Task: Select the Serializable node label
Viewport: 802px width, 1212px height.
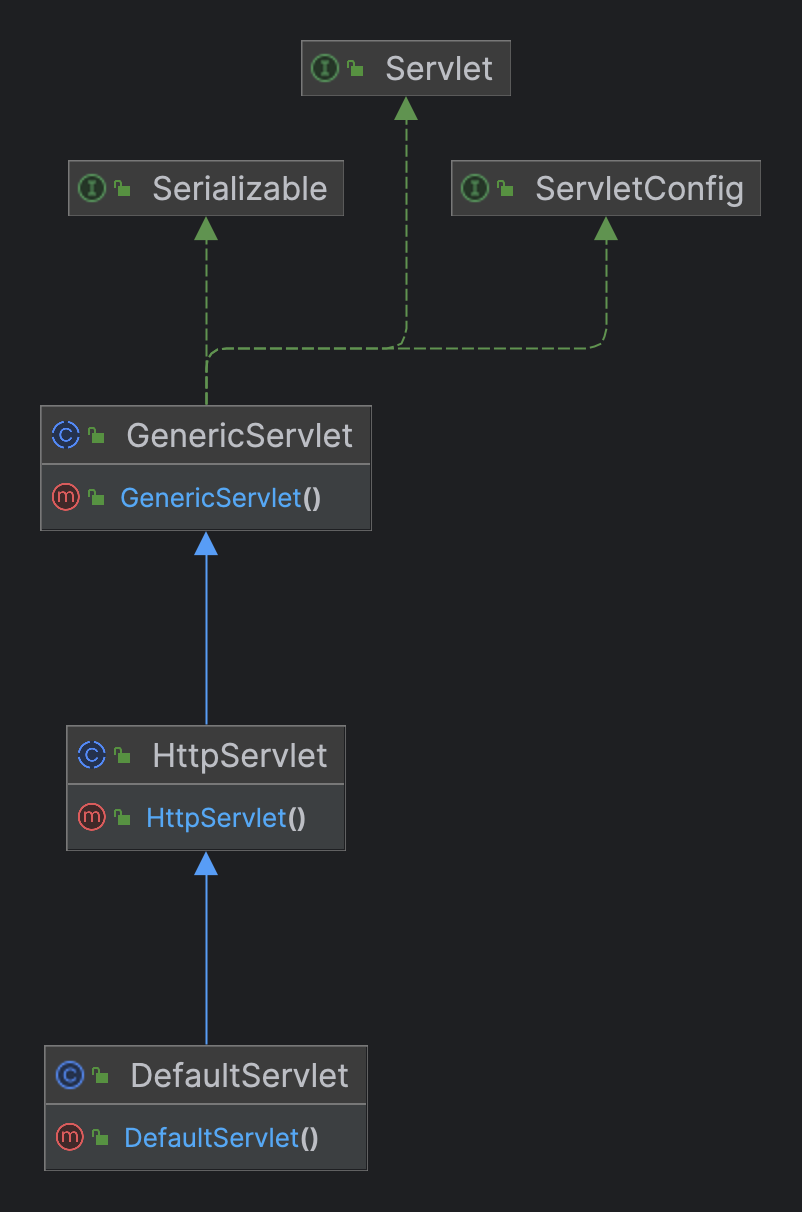Action: [x=239, y=188]
